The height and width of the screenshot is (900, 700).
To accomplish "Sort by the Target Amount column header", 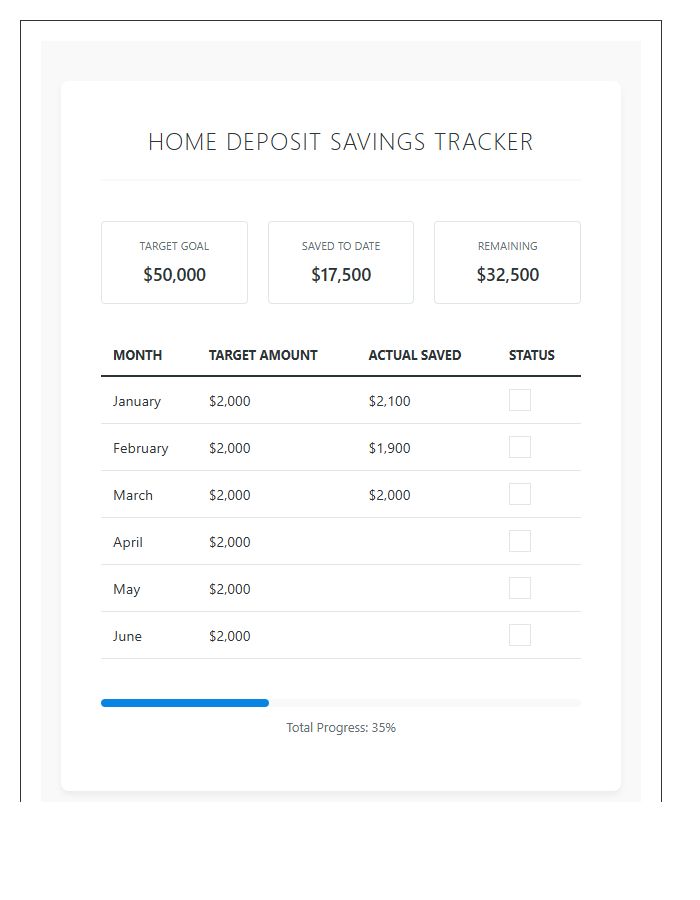I will tap(263, 355).
